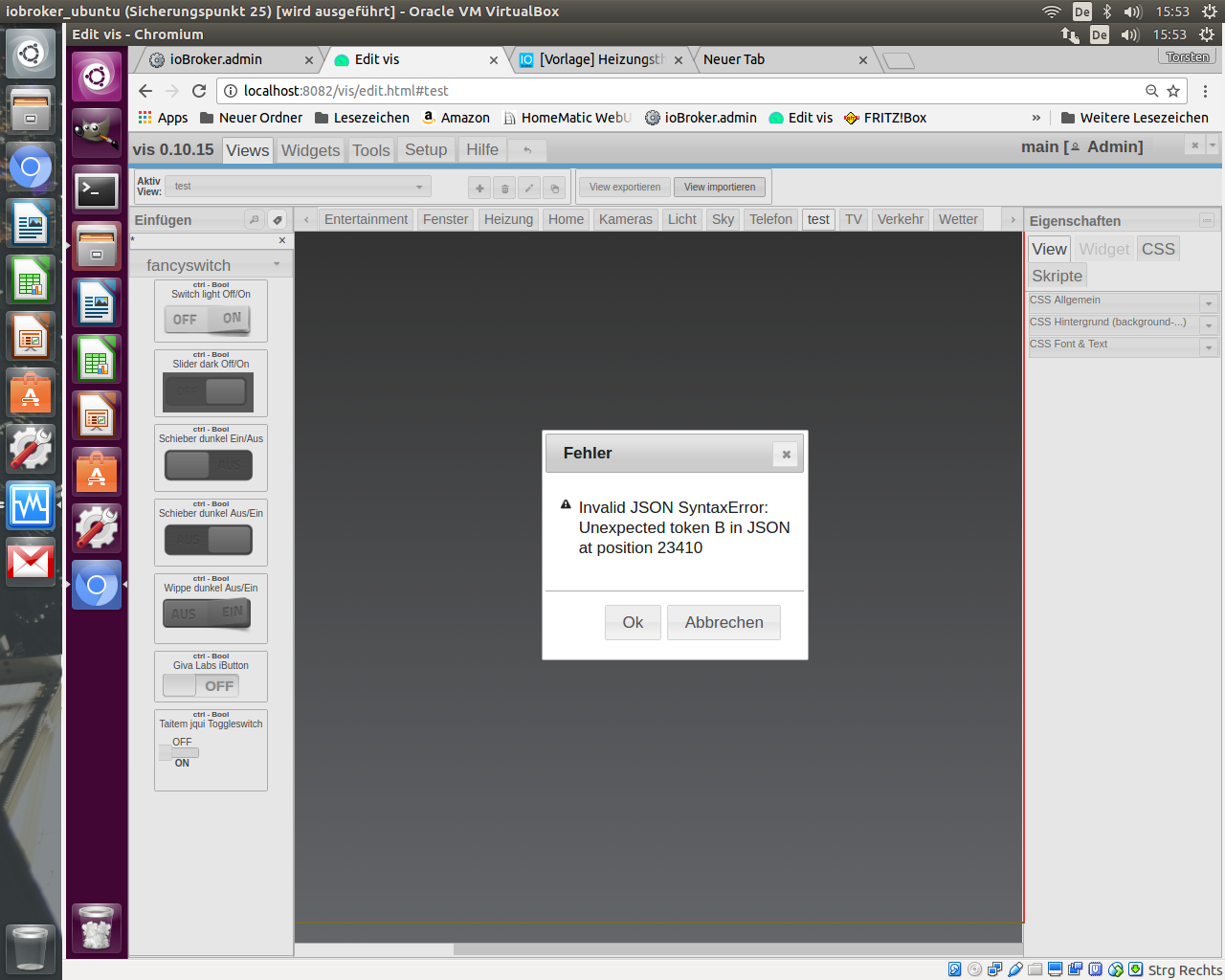Click Abbrechen in the Fehler dialog
The image size is (1225, 980).
tap(724, 622)
